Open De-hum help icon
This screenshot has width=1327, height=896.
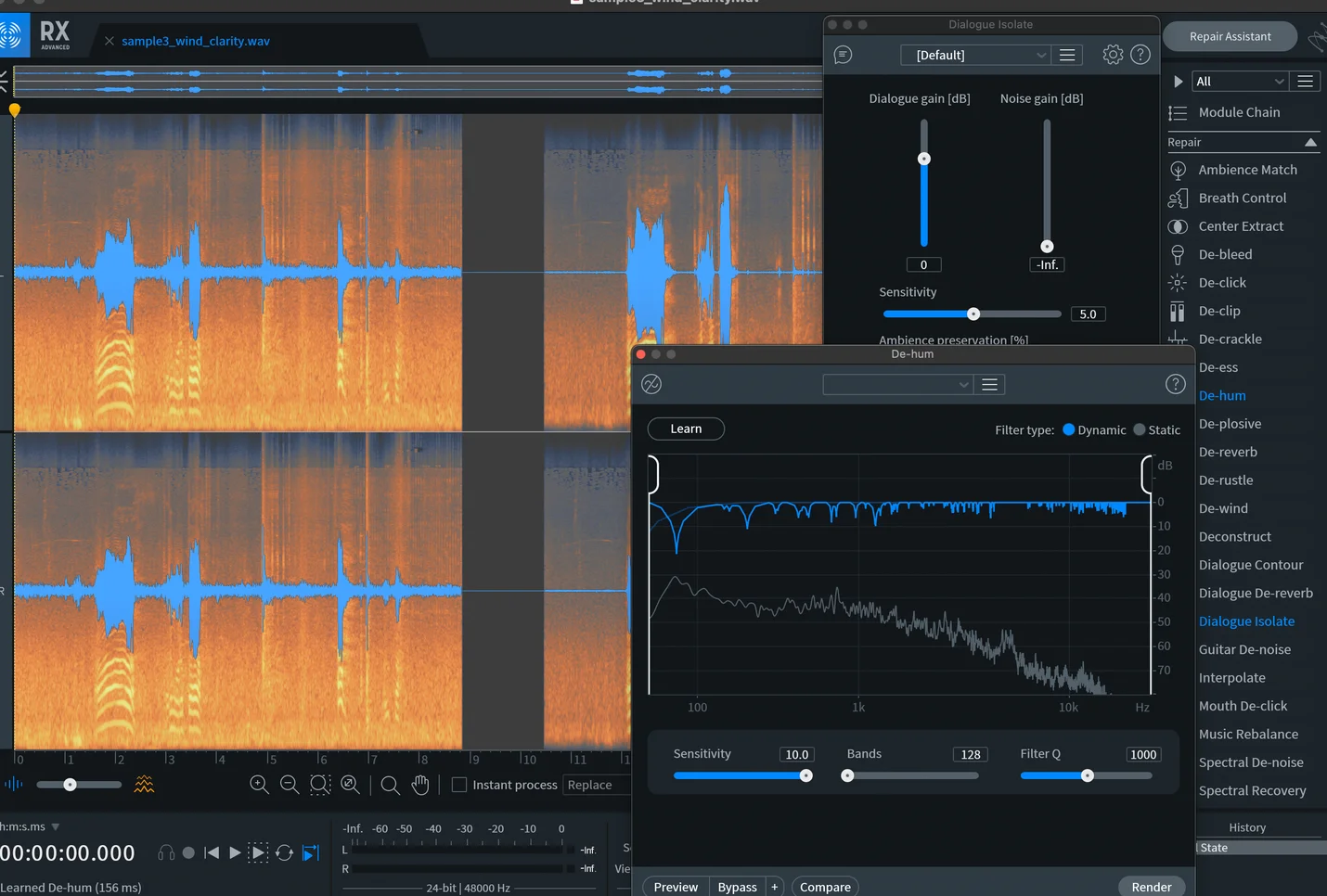[1175, 384]
